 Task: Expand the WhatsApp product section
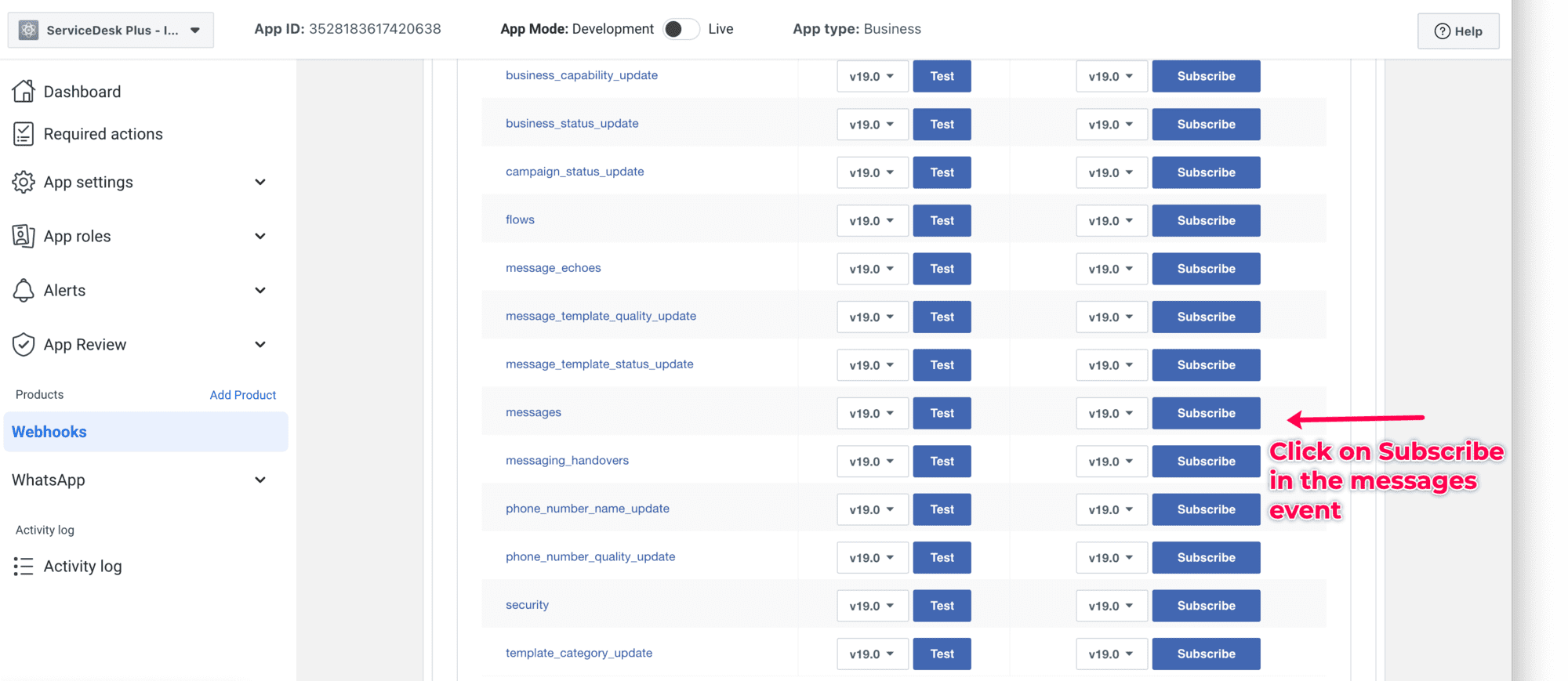pos(260,480)
